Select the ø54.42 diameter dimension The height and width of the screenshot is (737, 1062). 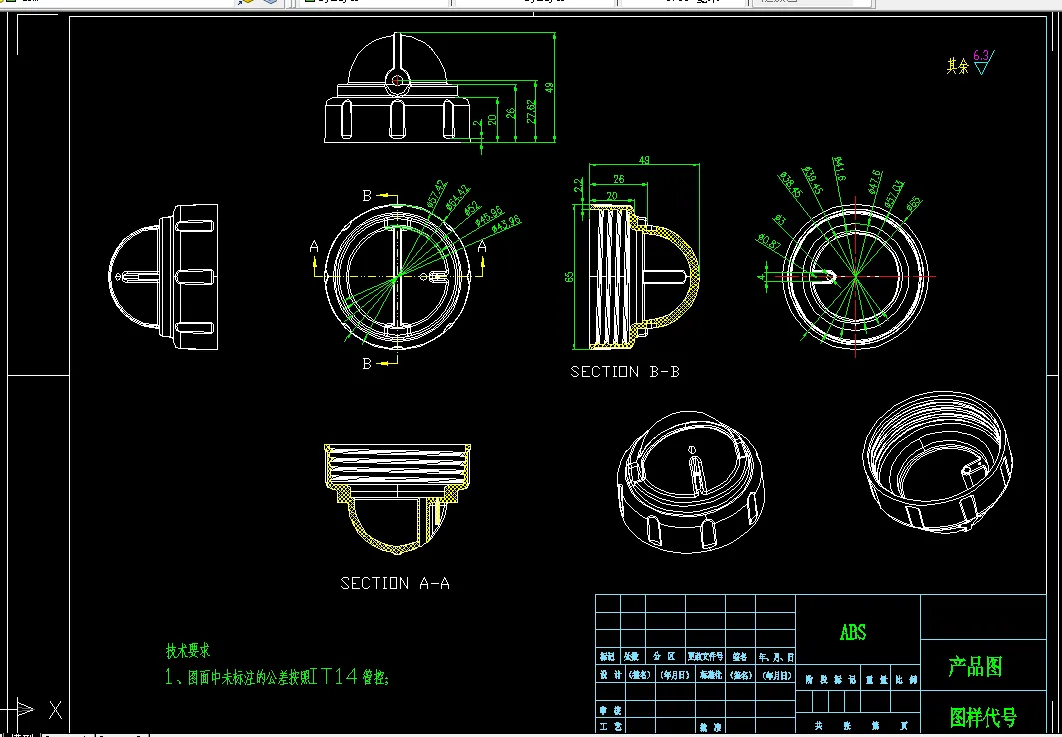pyautogui.click(x=459, y=198)
